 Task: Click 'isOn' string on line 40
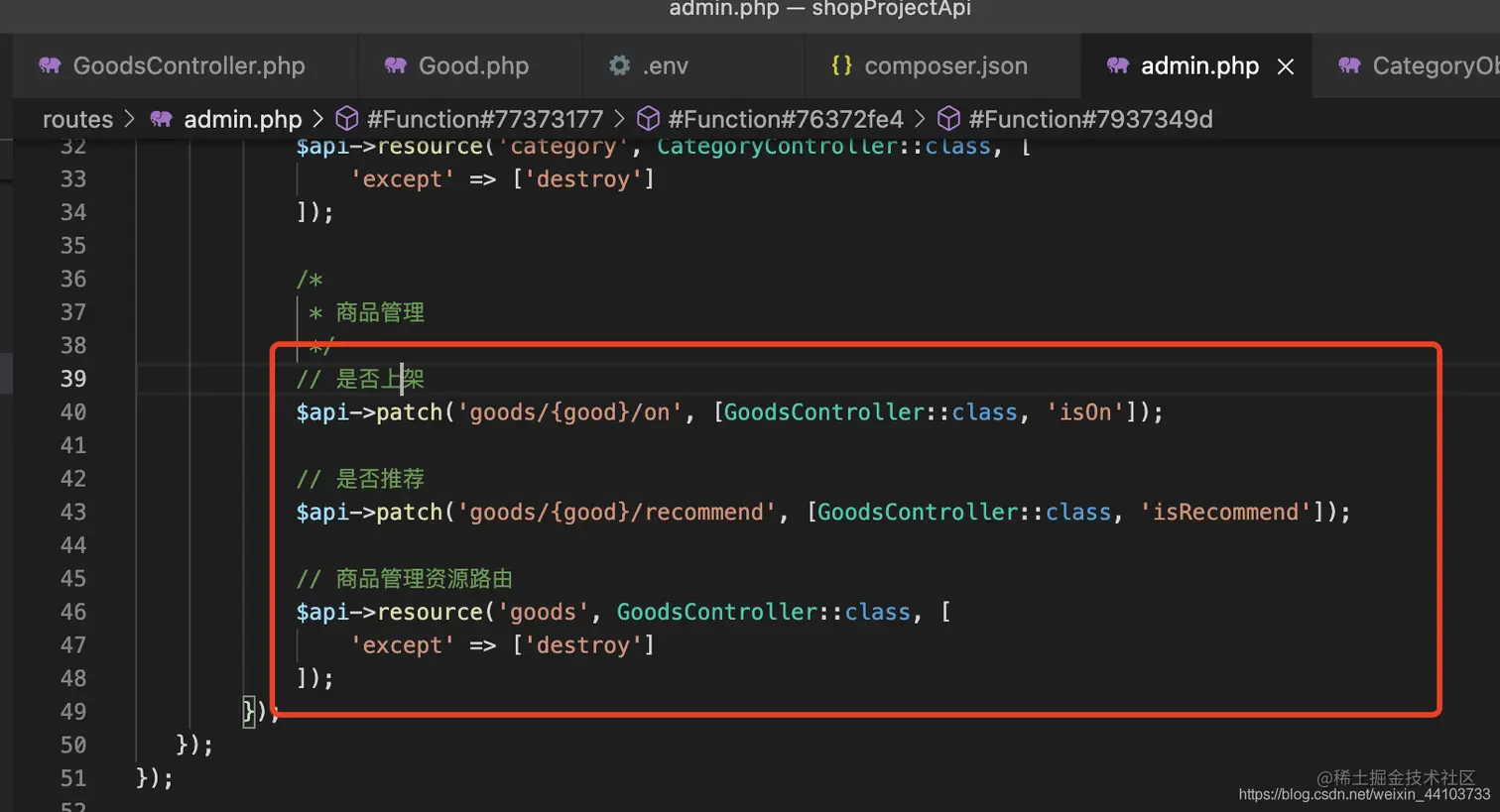tap(1086, 412)
